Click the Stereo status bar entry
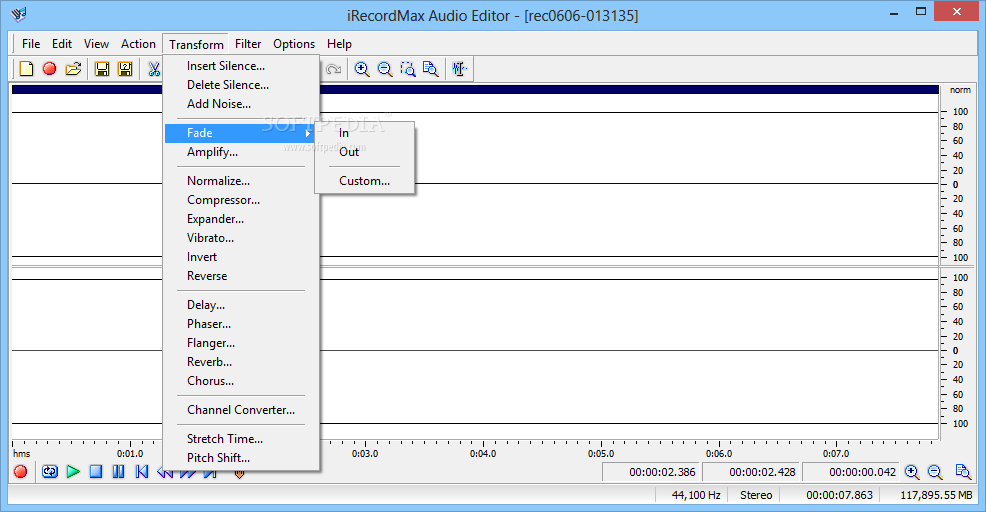Image resolution: width=986 pixels, height=512 pixels. [x=756, y=495]
